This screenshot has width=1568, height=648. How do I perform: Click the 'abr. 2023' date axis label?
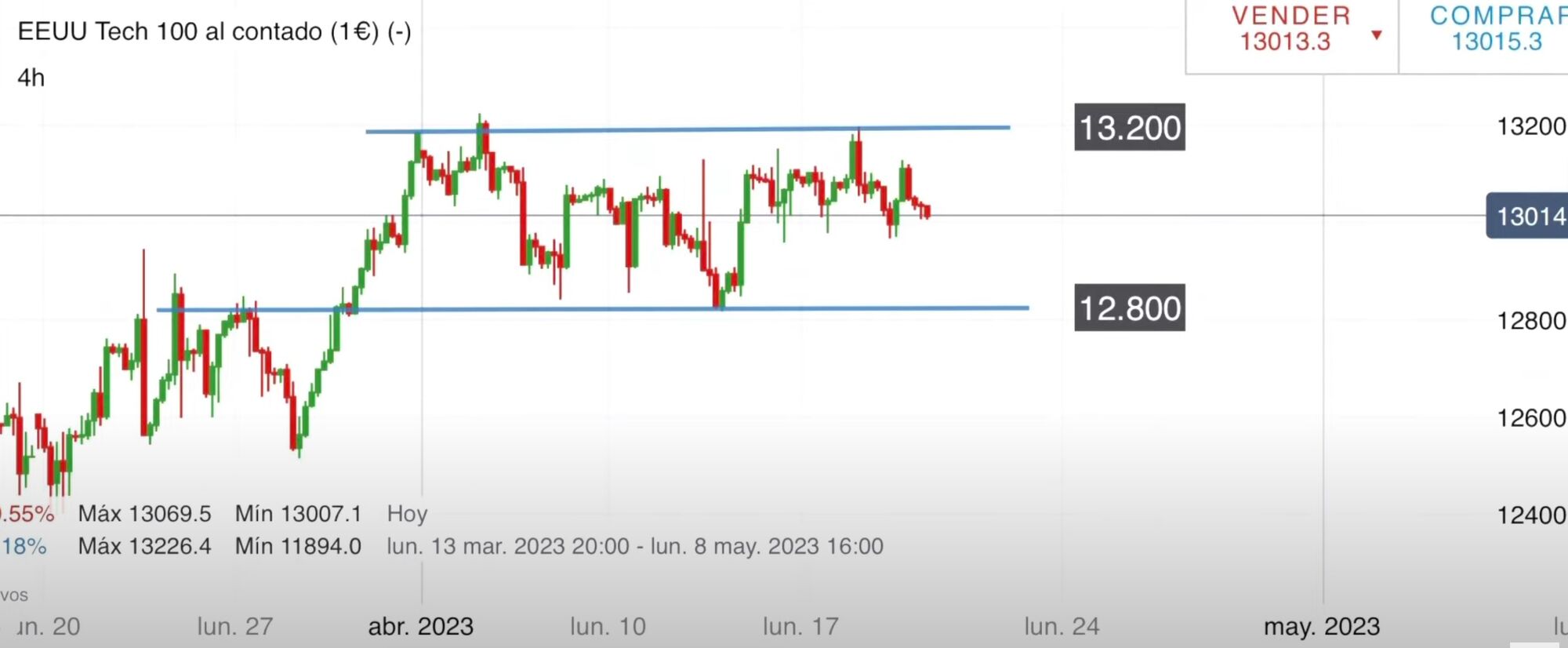point(421,627)
